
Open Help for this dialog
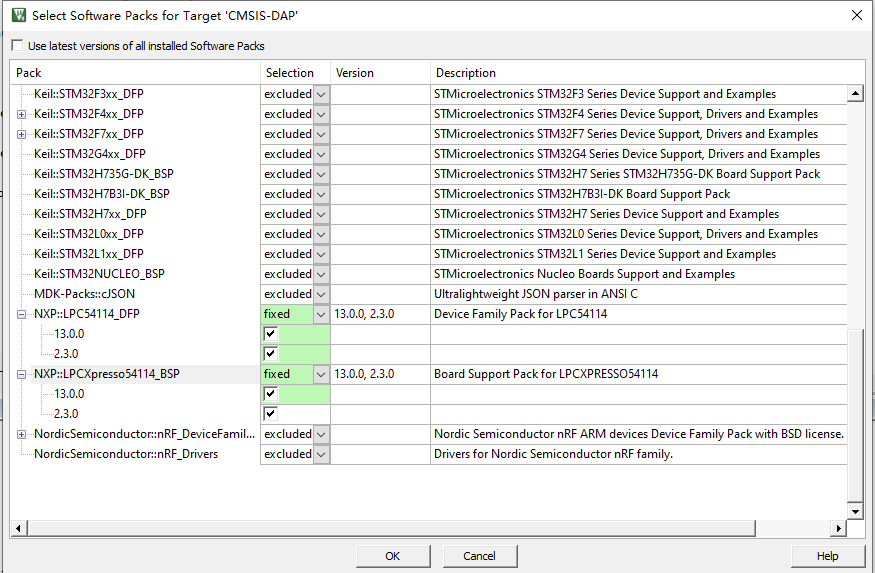pyautogui.click(x=827, y=556)
